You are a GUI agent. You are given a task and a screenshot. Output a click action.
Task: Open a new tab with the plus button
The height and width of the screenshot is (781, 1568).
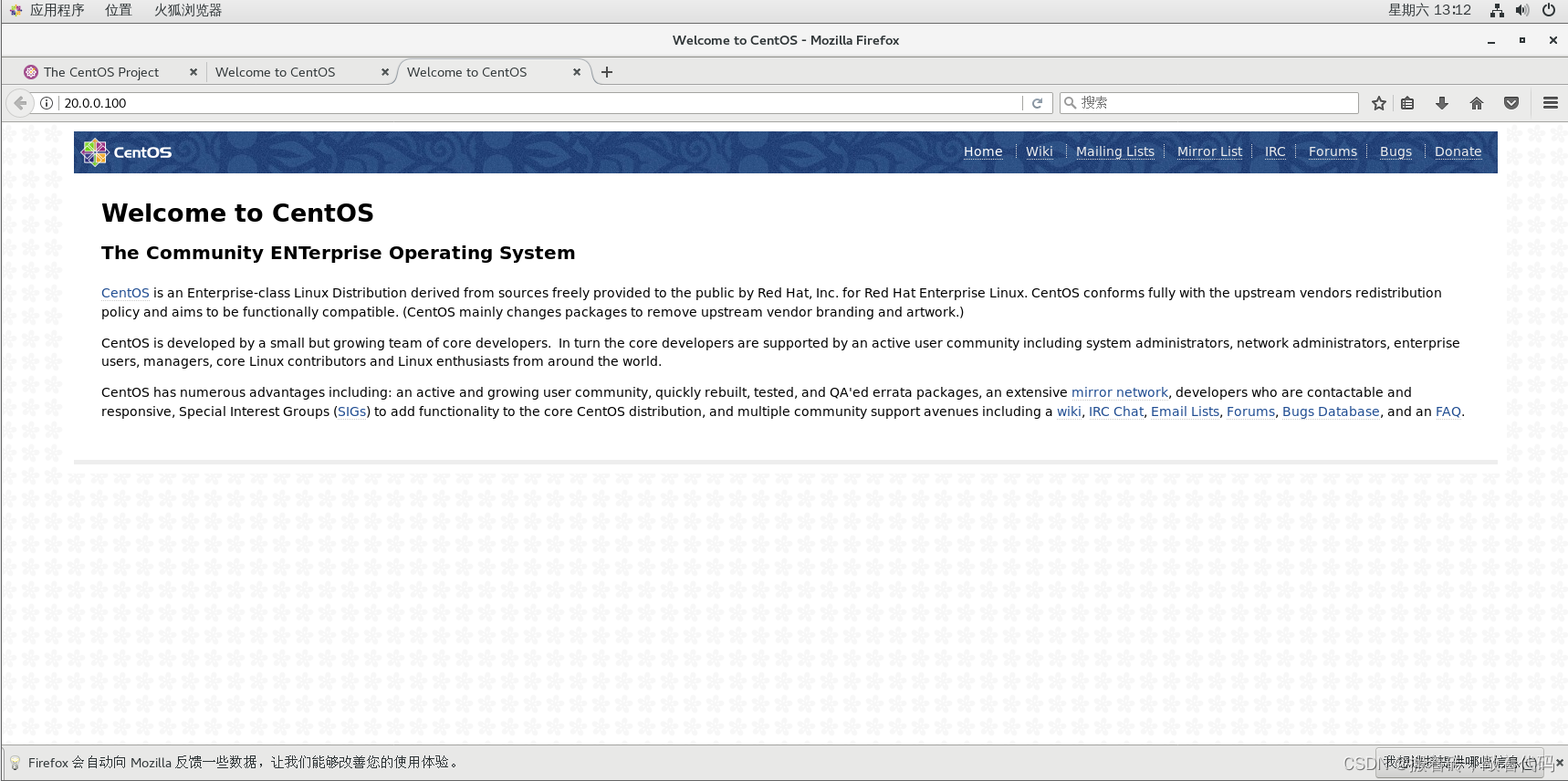click(x=607, y=72)
